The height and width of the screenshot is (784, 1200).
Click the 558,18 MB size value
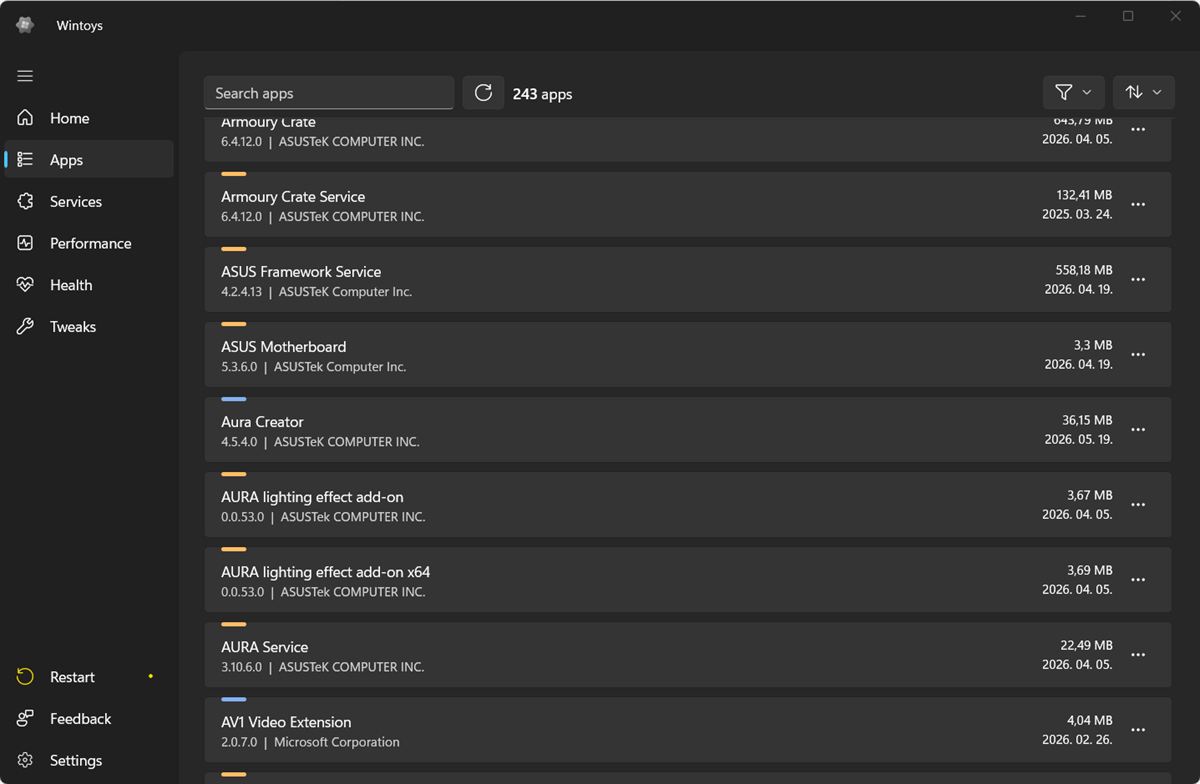click(1084, 270)
